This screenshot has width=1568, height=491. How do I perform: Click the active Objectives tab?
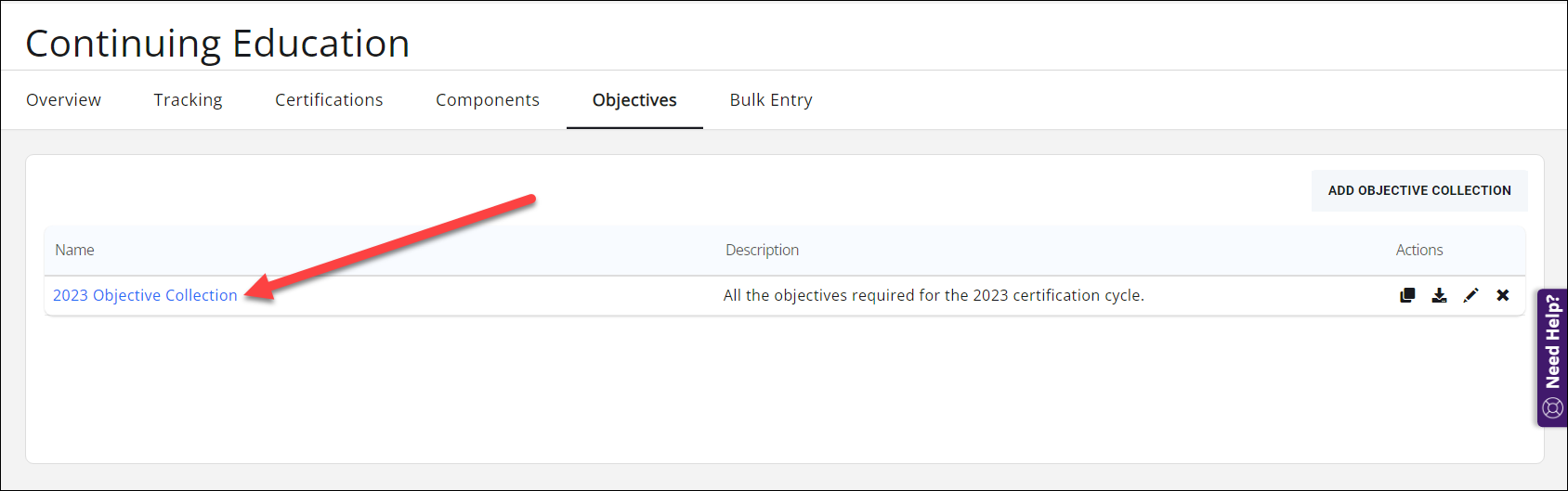pyautogui.click(x=634, y=100)
